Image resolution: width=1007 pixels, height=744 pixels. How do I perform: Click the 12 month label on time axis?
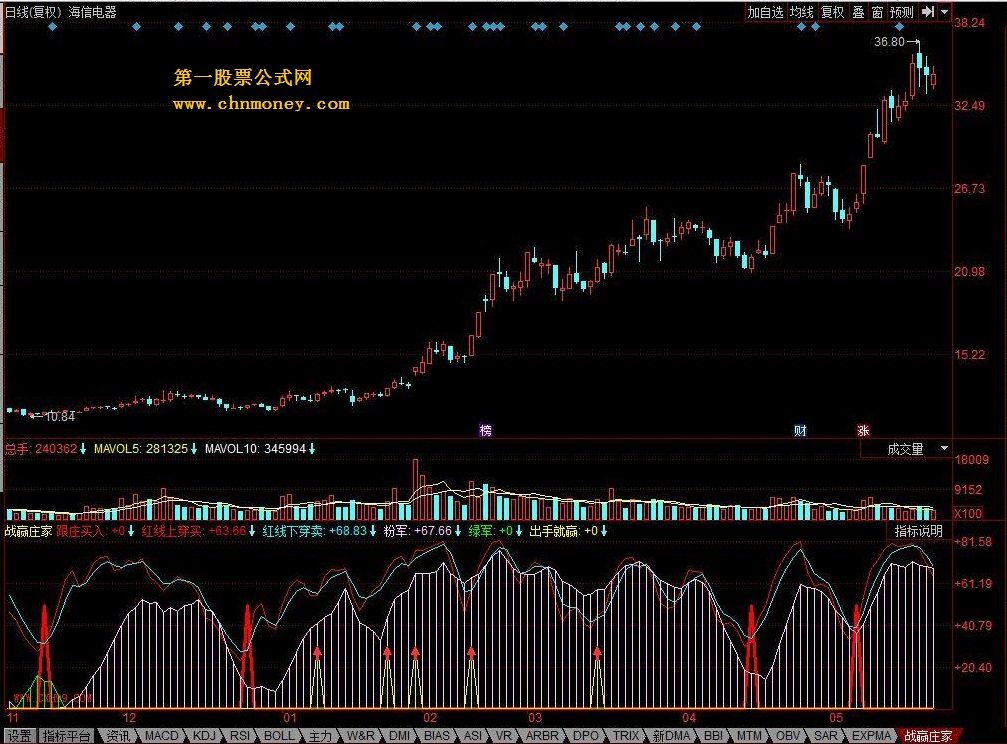(130, 718)
